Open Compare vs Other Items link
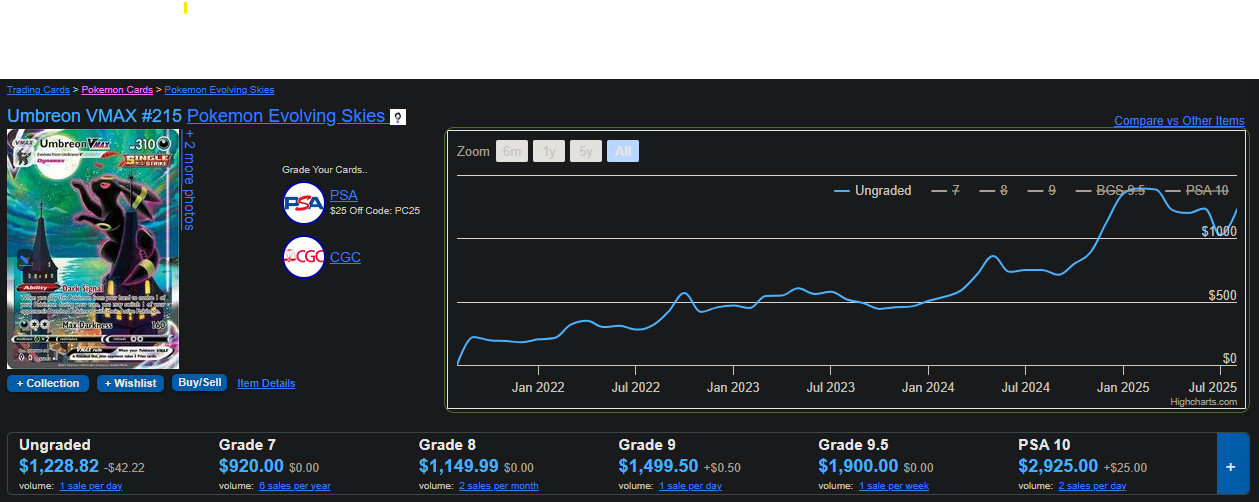The height and width of the screenshot is (502, 1259). pyautogui.click(x=1179, y=121)
